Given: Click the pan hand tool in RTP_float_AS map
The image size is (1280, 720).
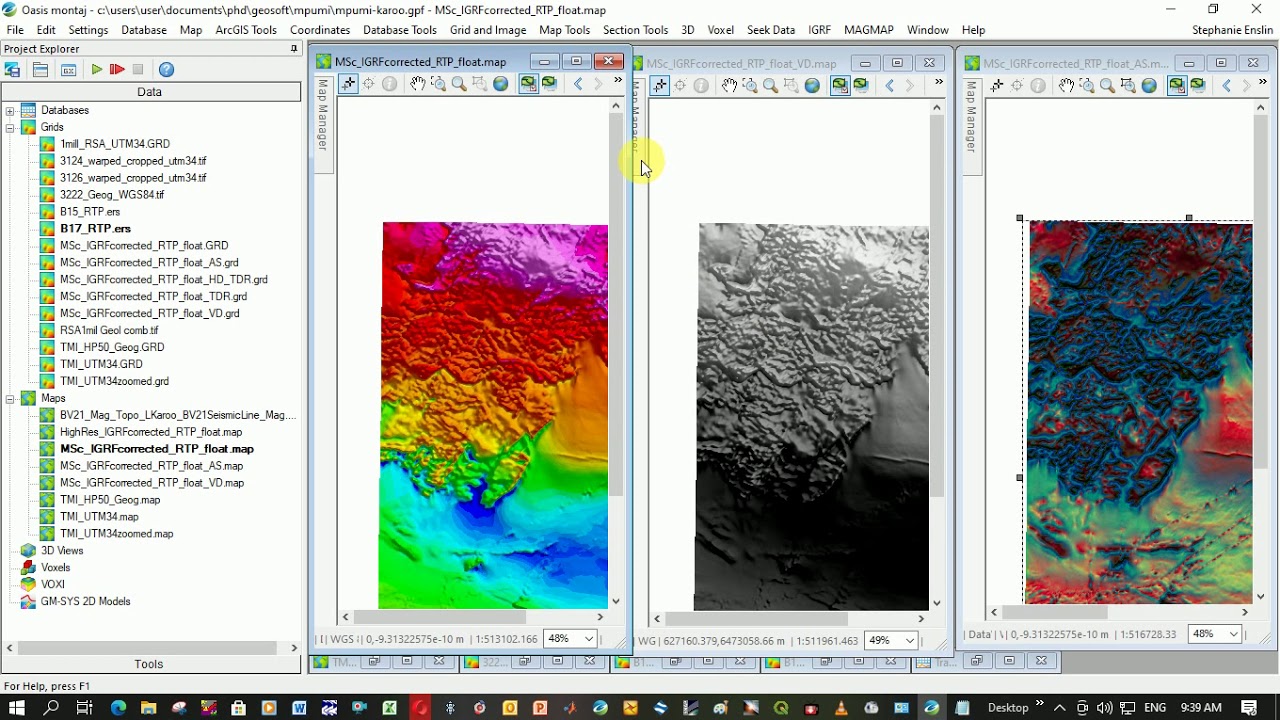Looking at the screenshot, I should point(1066,86).
